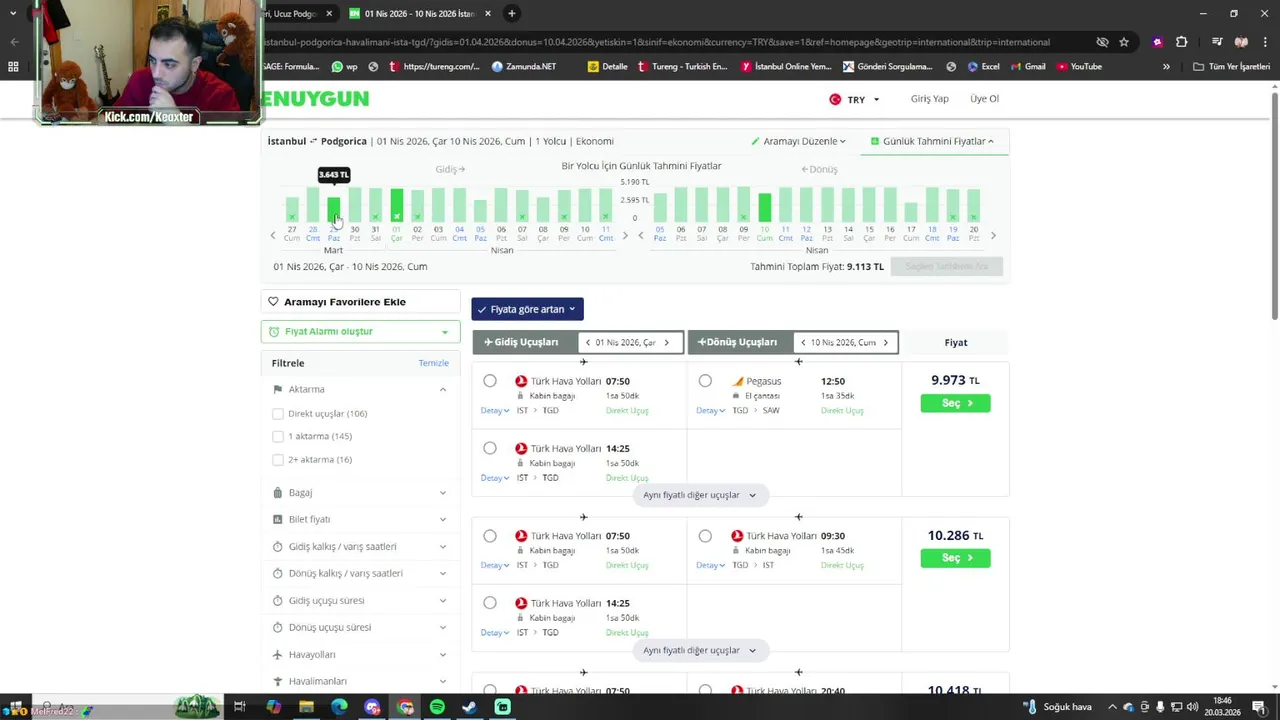Expand the Bilet fiyatı filter
Viewport: 1280px width, 720px height.
point(360,520)
